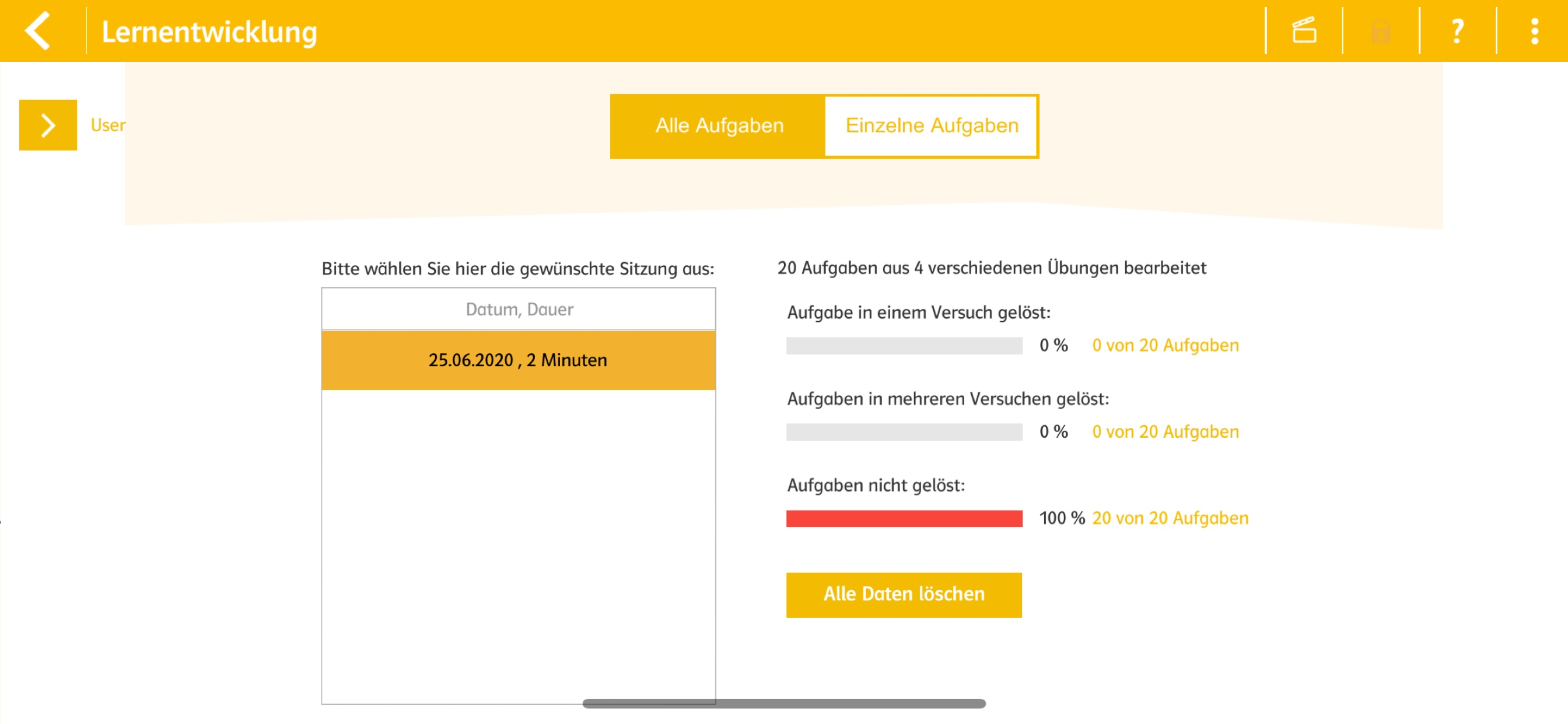This screenshot has height=724, width=1568.
Task: Click 'Bitte wählen Sie hier' instruction text
Action: [x=518, y=269]
